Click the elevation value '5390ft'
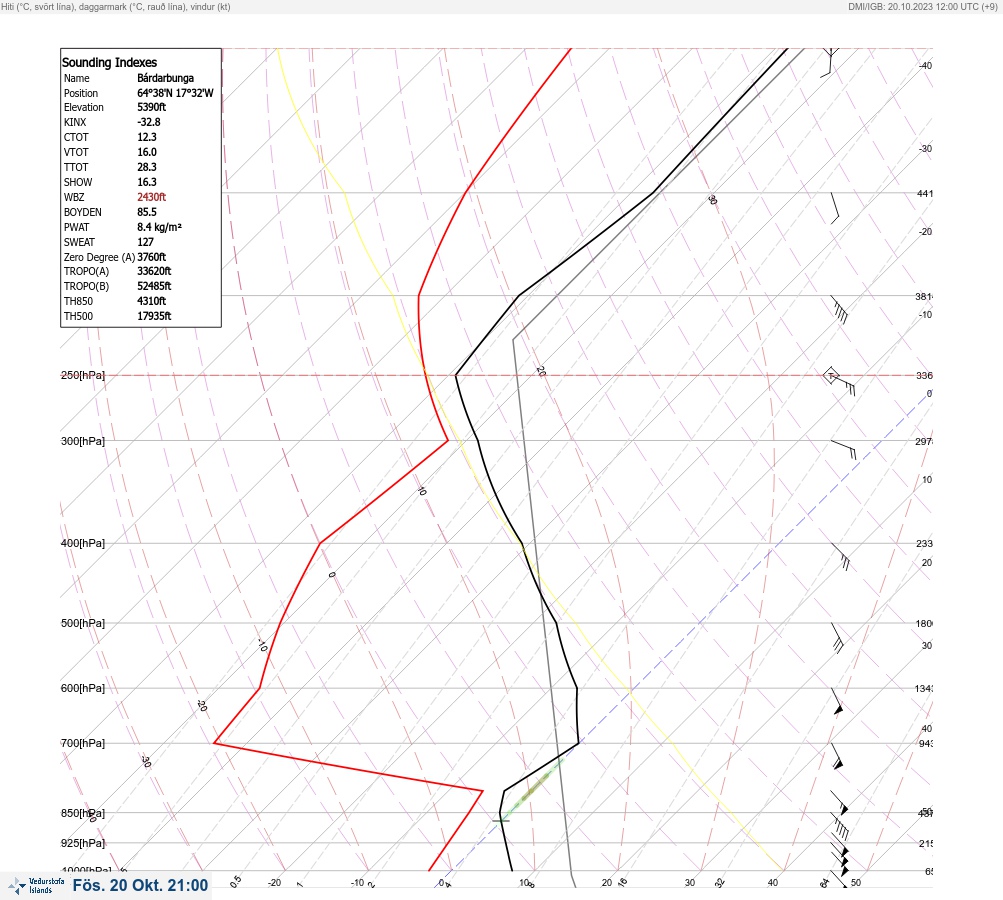Image resolution: width=1003 pixels, height=900 pixels. click(x=152, y=107)
